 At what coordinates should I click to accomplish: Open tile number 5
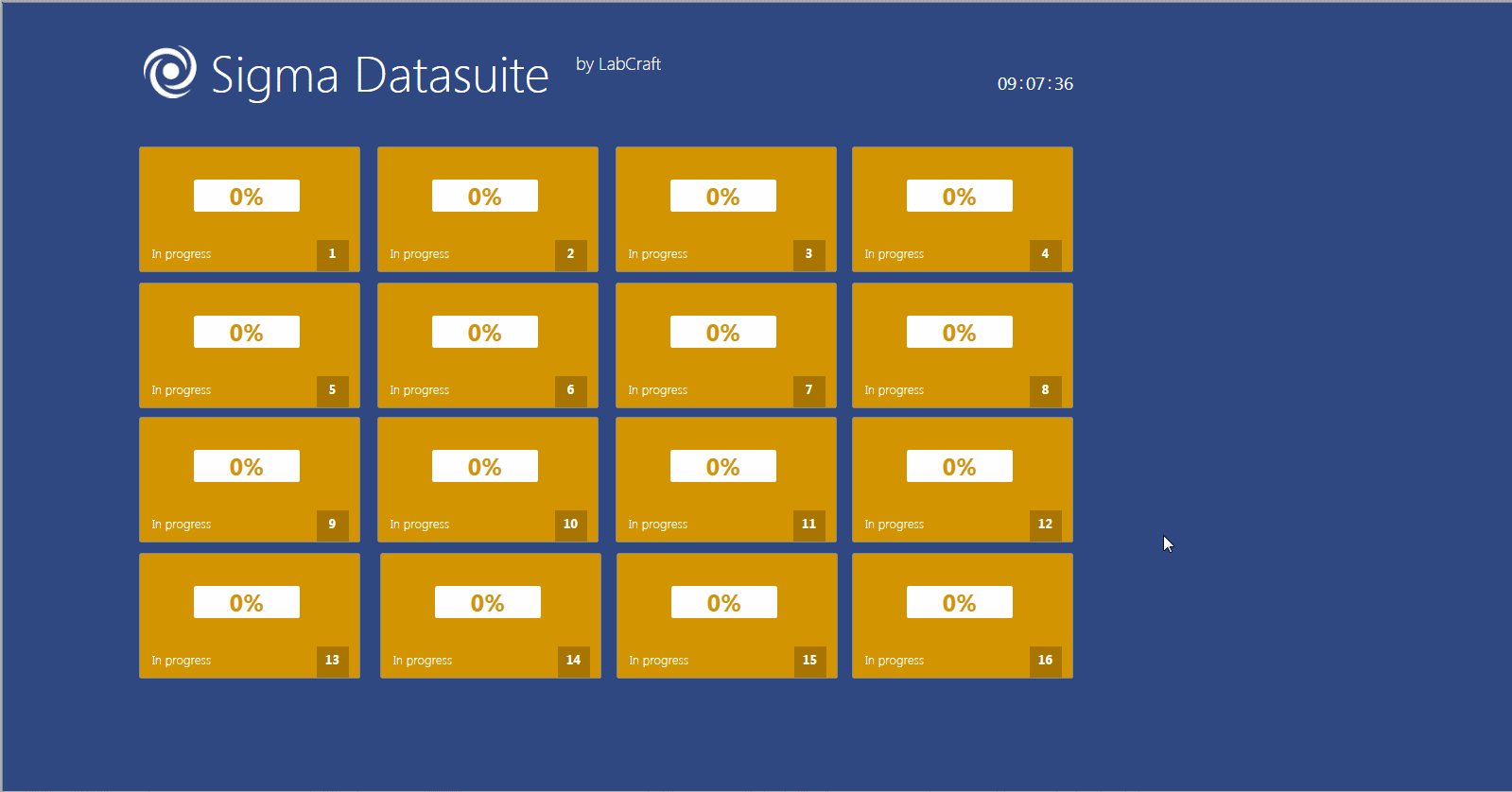point(250,345)
